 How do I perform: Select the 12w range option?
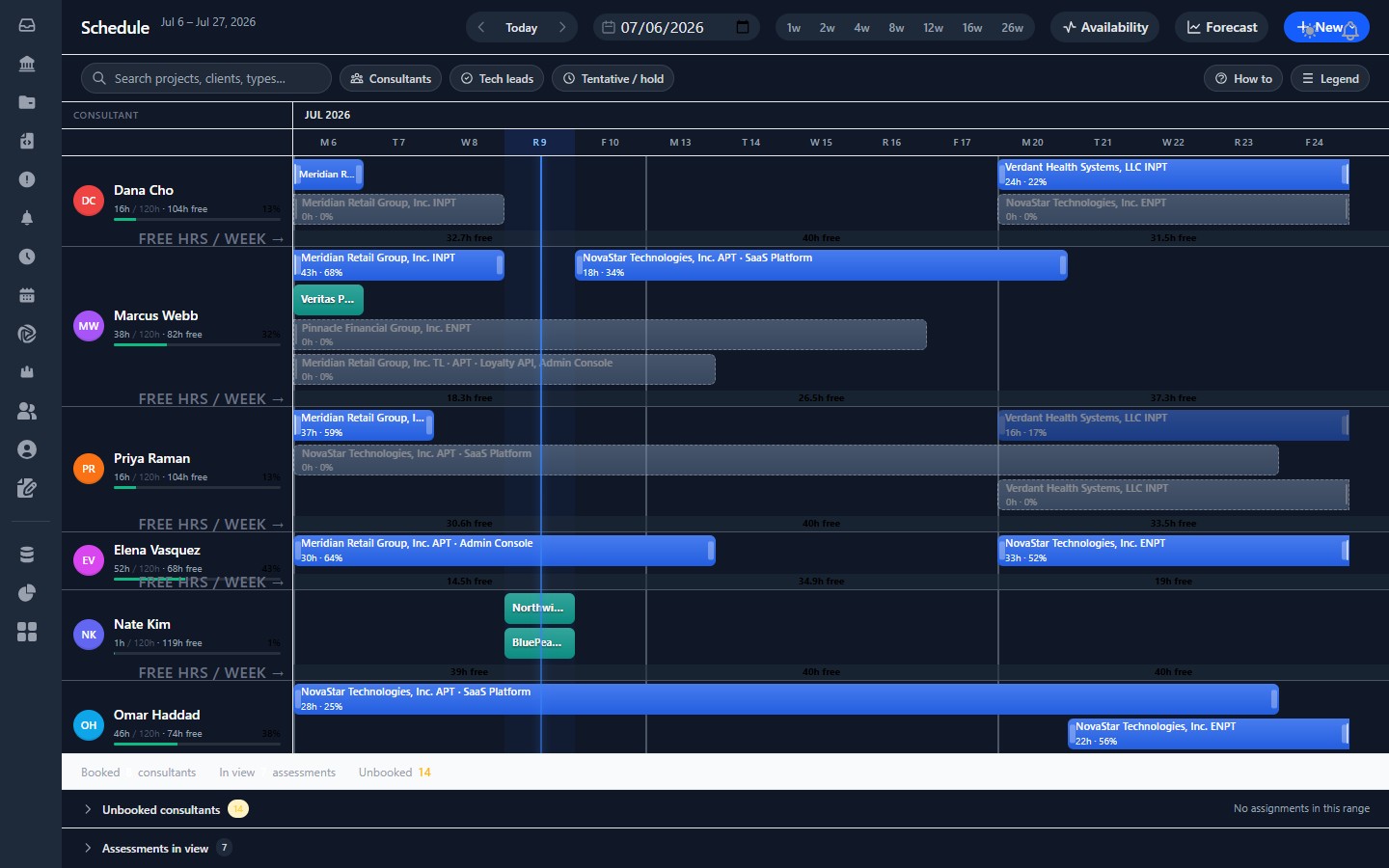point(934,27)
